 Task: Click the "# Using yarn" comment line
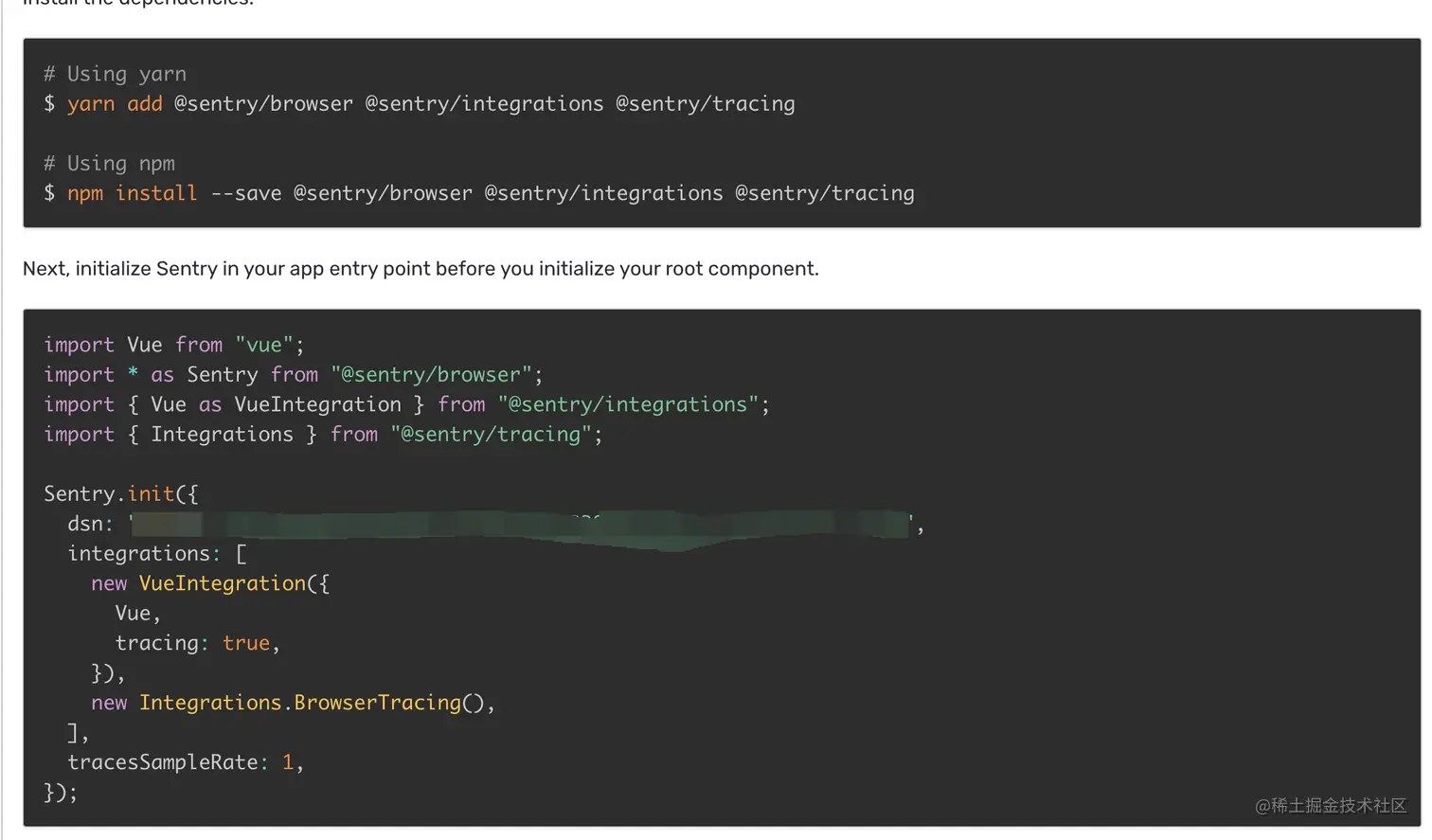116,74
